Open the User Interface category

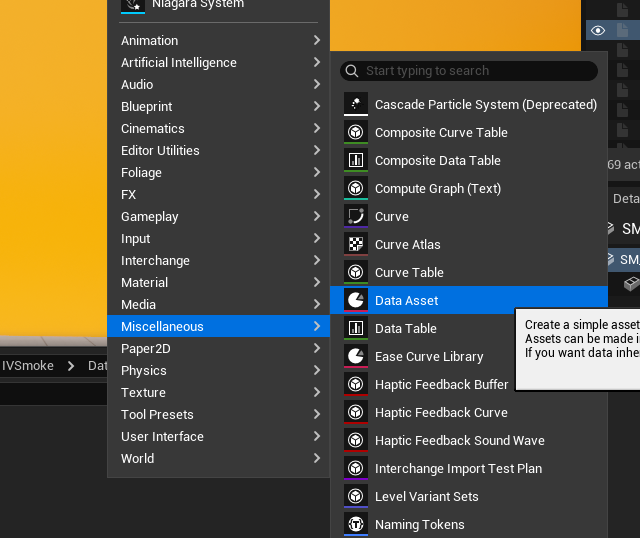click(x=162, y=436)
